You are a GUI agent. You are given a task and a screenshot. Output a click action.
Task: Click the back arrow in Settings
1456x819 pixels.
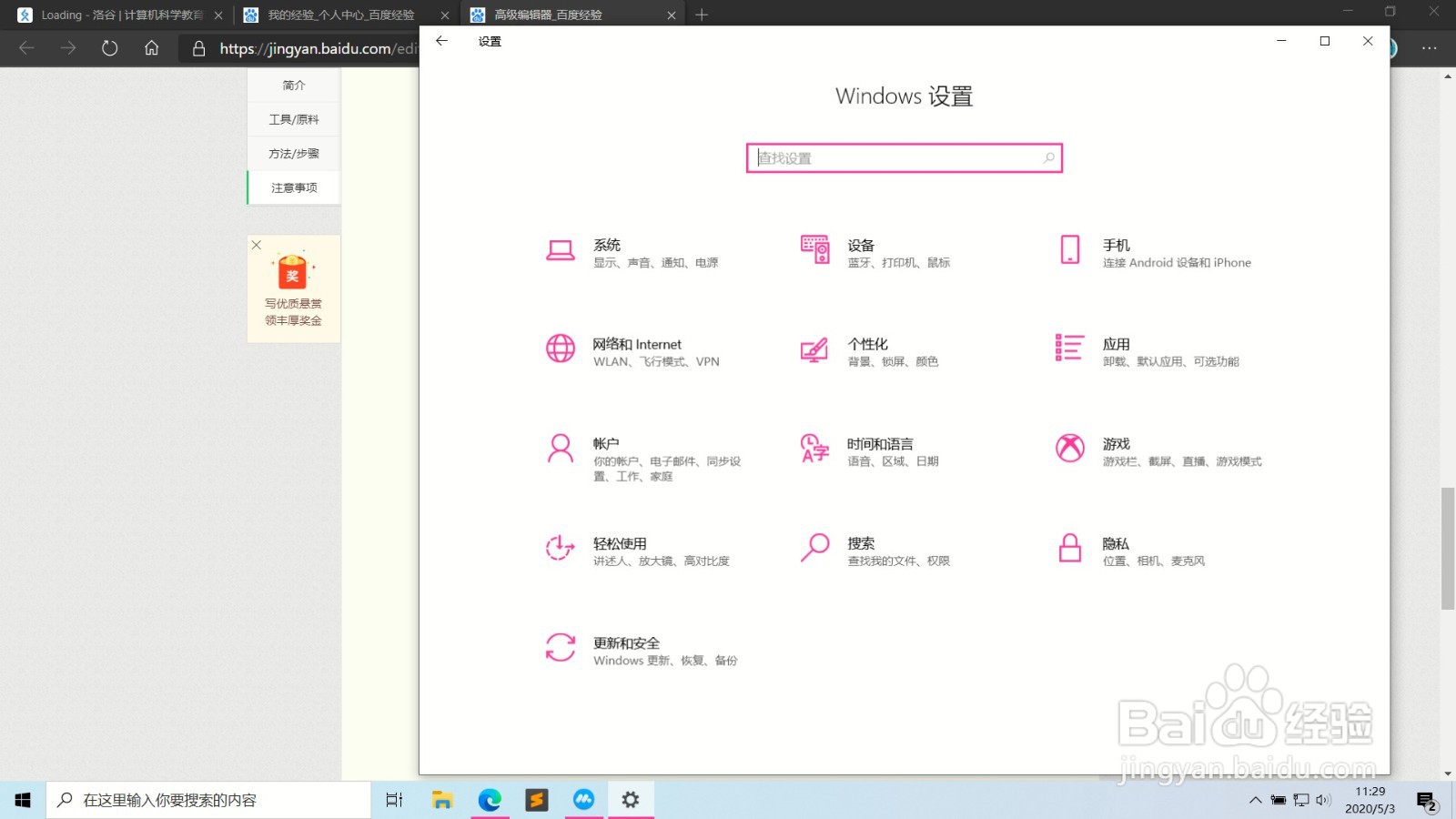(x=440, y=41)
